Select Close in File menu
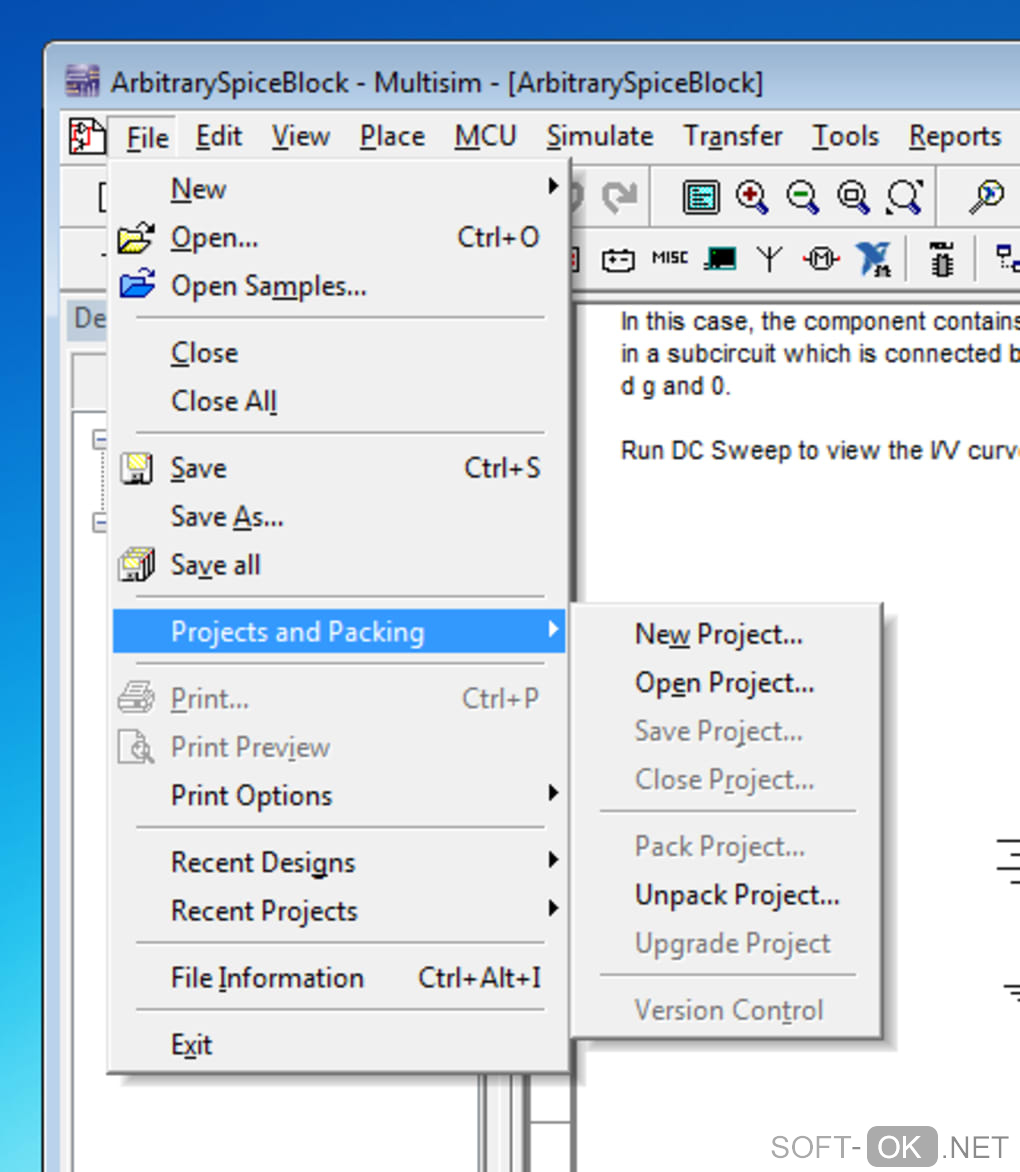 point(339,353)
